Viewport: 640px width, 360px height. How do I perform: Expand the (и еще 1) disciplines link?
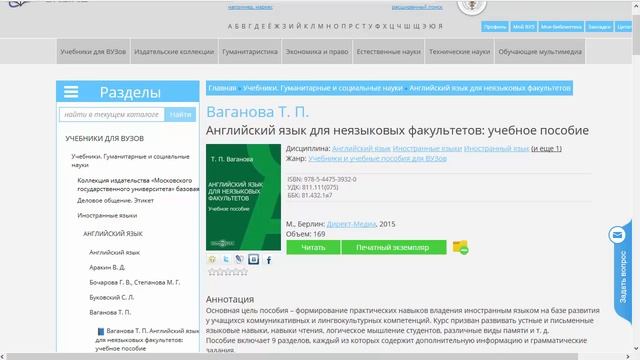point(546,149)
